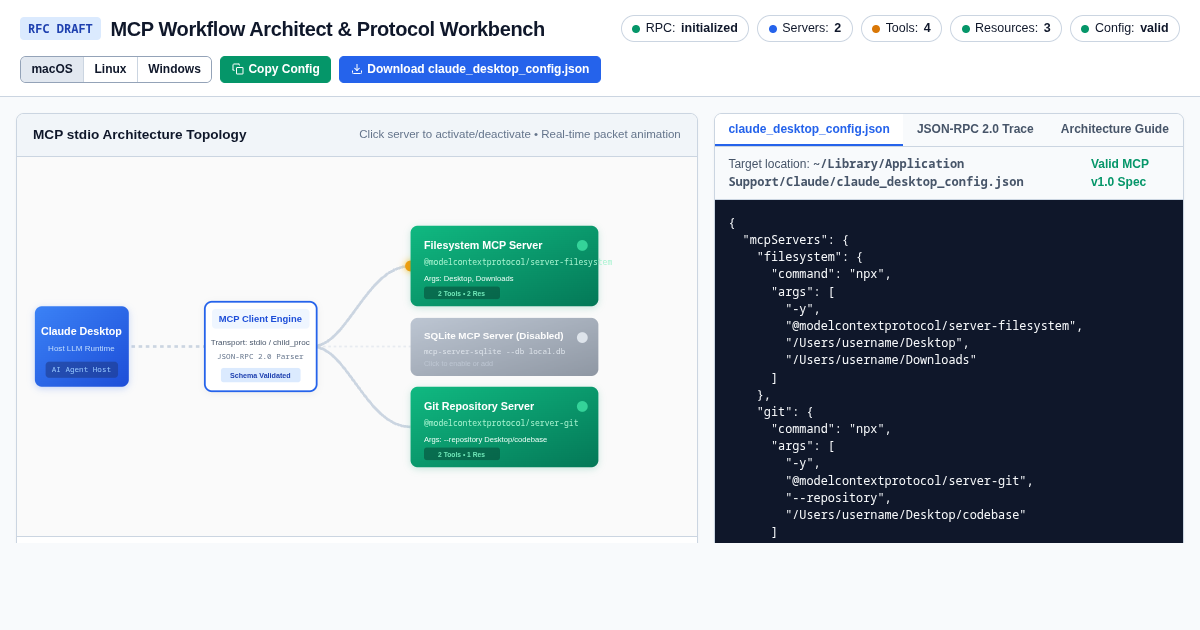Screen dimensions: 1200x630
Task: Open the claude_desktop_config.json tab
Action: (x=809, y=129)
